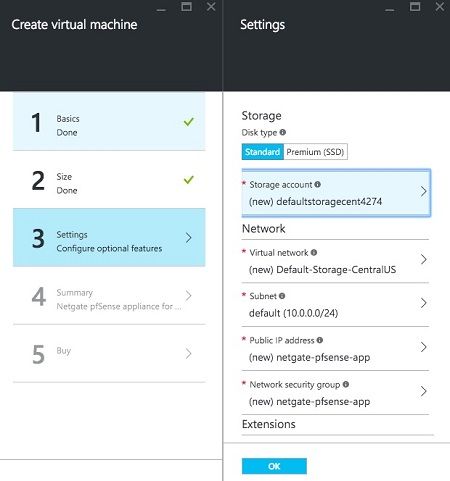Open step 2 Size
The height and width of the screenshot is (481, 450).
click(x=109, y=180)
